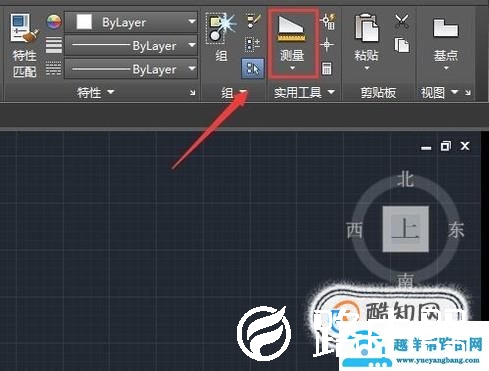Open the bottom ByLayer linetype dropdown
489x371 pixels.
[x=131, y=69]
